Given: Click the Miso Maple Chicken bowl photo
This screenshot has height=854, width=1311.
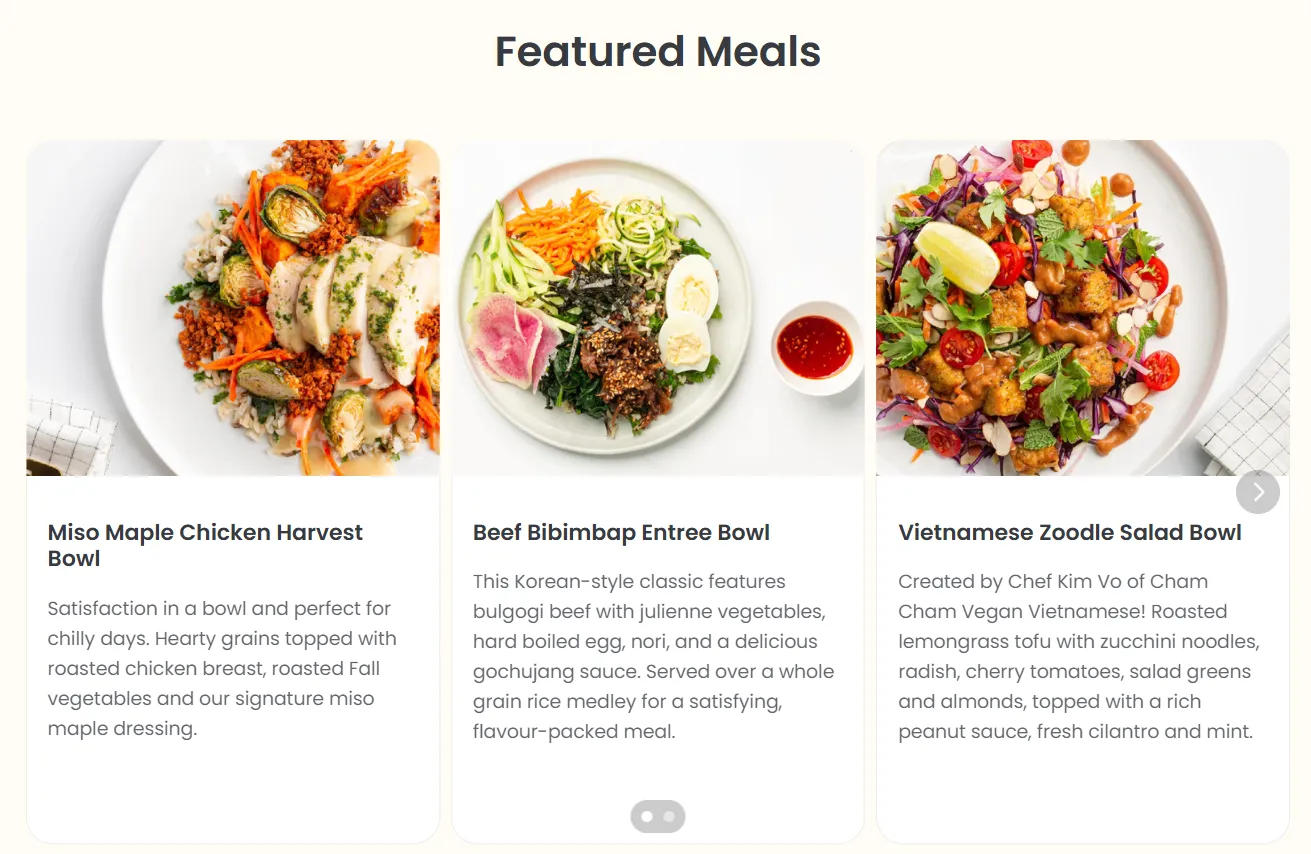Looking at the screenshot, I should pos(234,308).
